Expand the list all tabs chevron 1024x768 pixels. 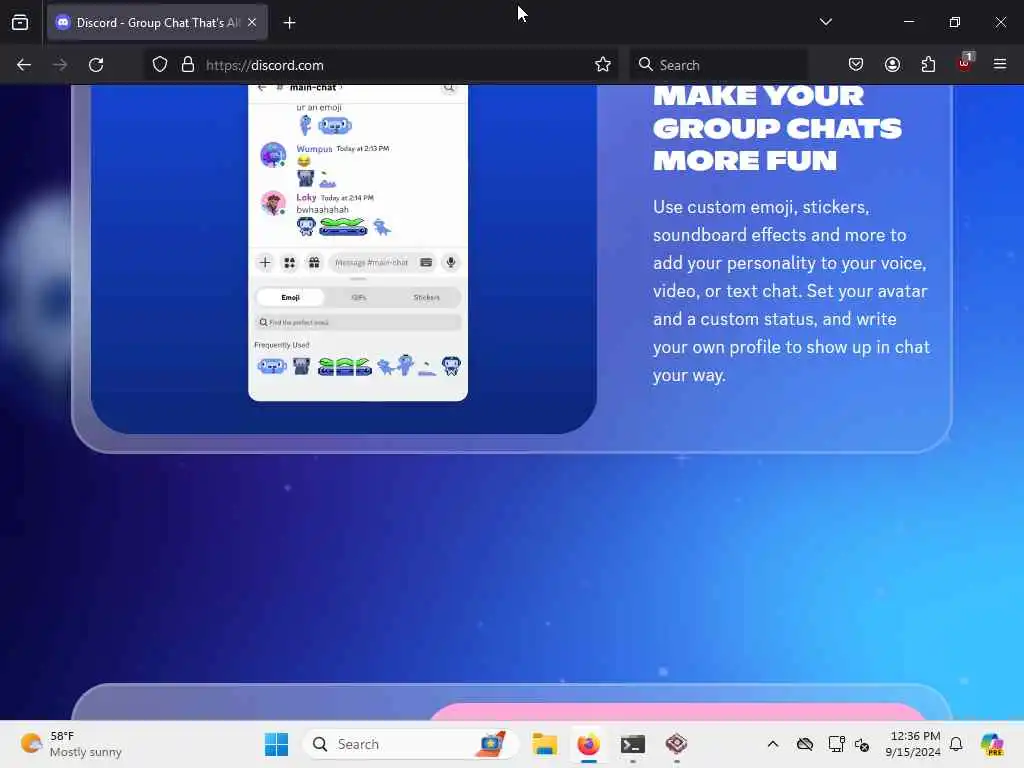(x=825, y=22)
